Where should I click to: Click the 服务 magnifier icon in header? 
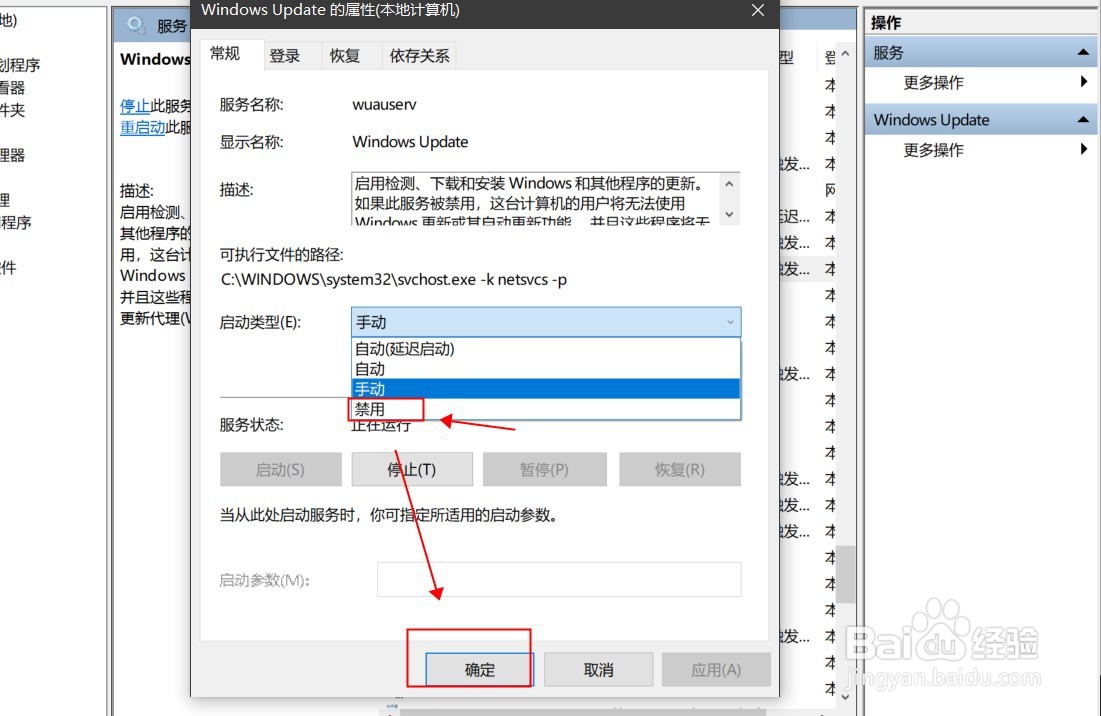(136, 25)
